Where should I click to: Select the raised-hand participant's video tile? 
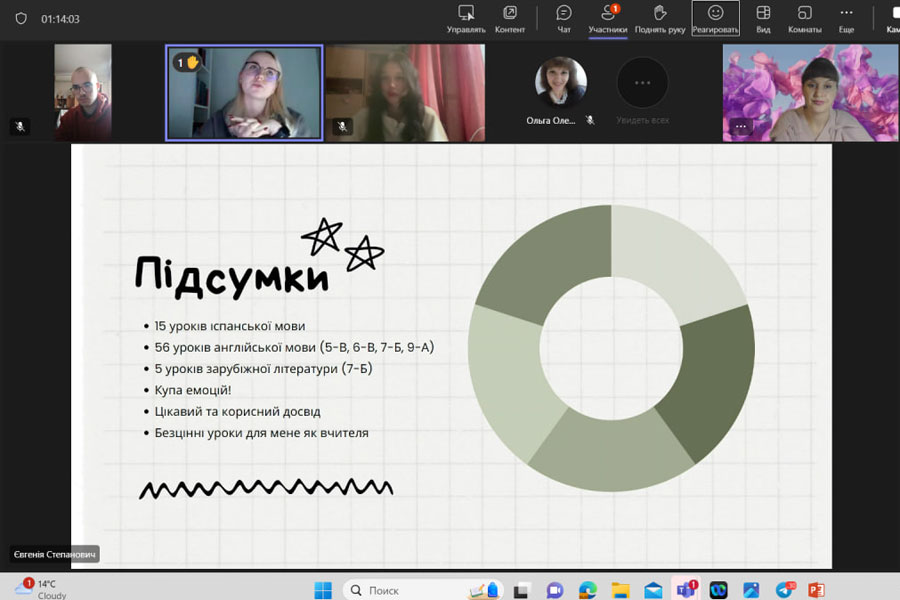(x=244, y=92)
